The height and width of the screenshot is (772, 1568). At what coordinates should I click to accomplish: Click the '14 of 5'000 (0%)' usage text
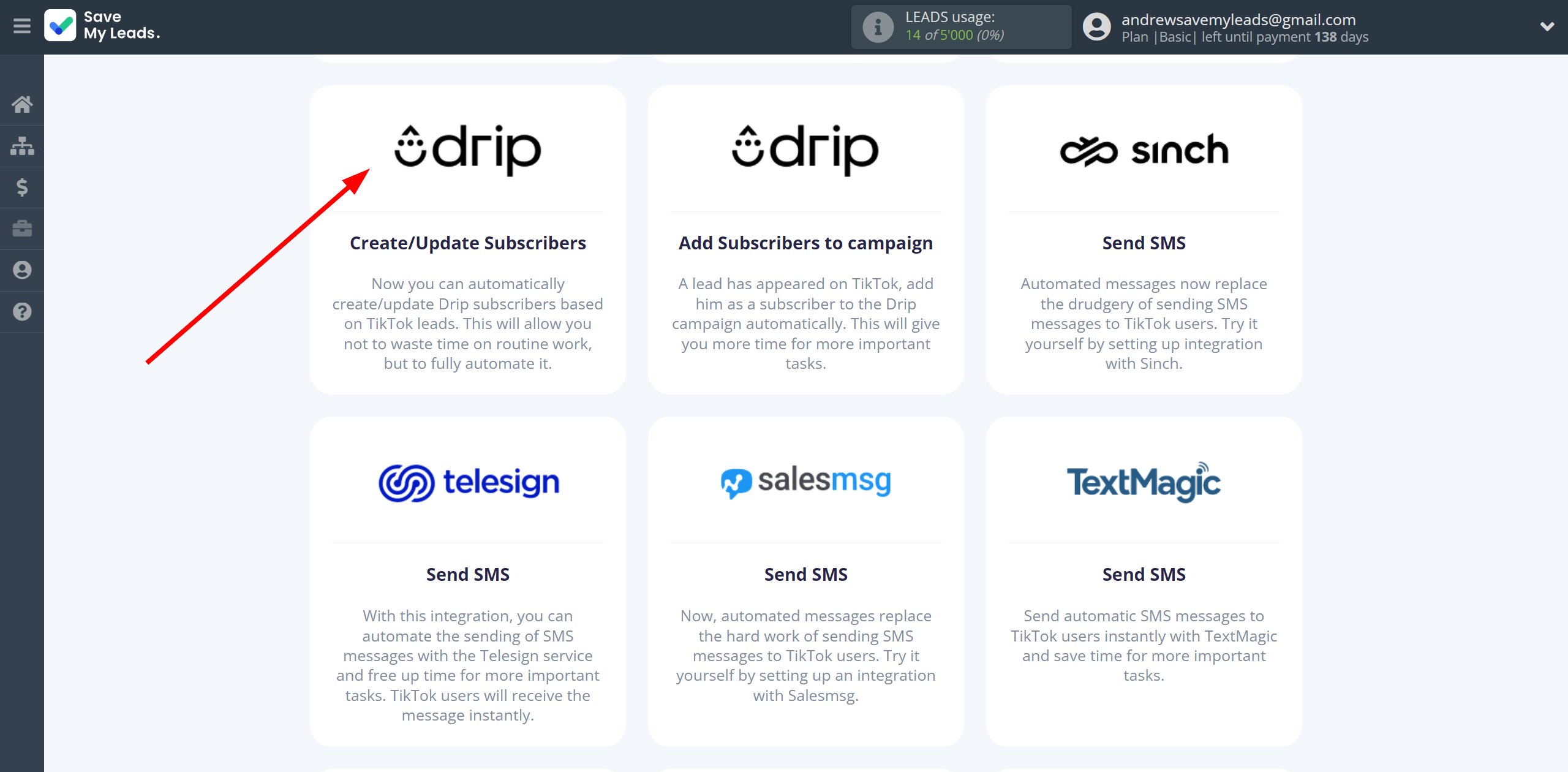(x=954, y=36)
